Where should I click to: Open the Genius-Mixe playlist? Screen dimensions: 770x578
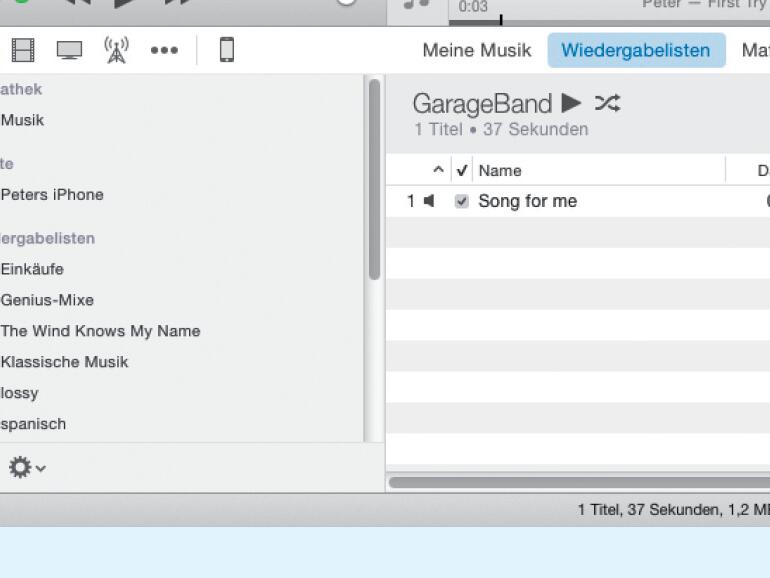47,300
